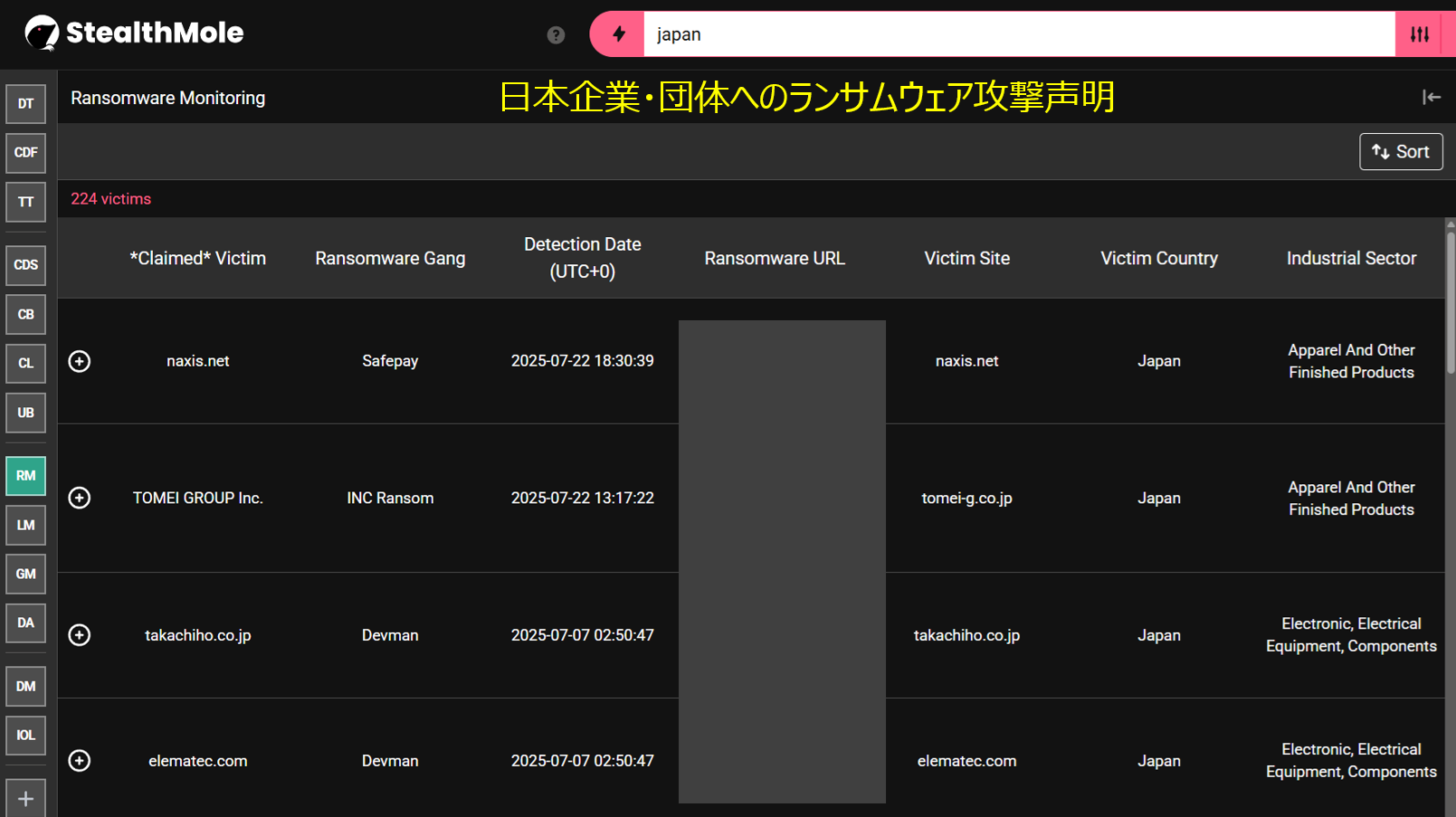Select the RM Ransomware Monitoring module

[25, 476]
